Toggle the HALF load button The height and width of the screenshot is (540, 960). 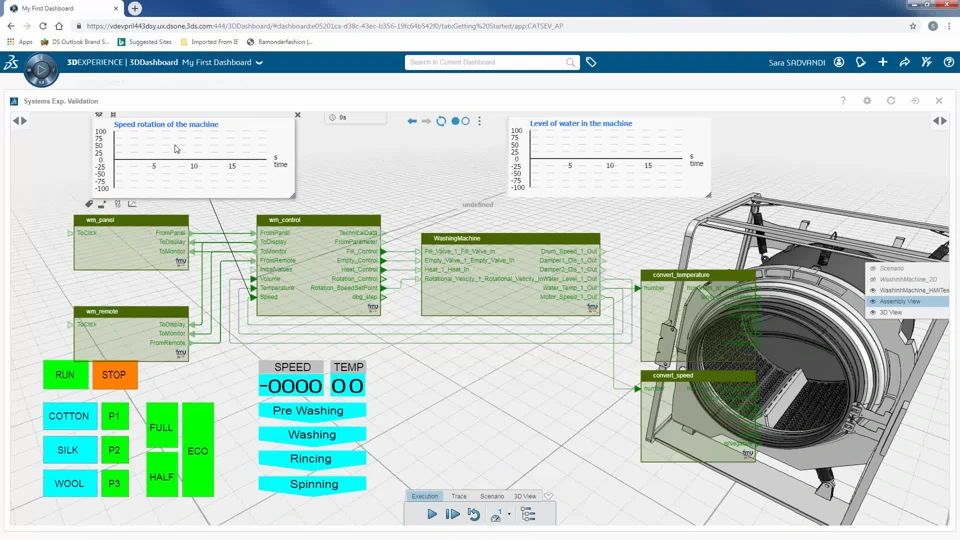click(x=162, y=474)
